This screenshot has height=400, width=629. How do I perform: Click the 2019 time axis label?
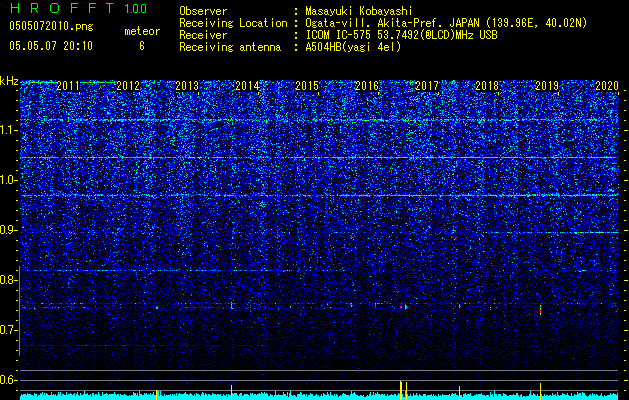coord(547,85)
